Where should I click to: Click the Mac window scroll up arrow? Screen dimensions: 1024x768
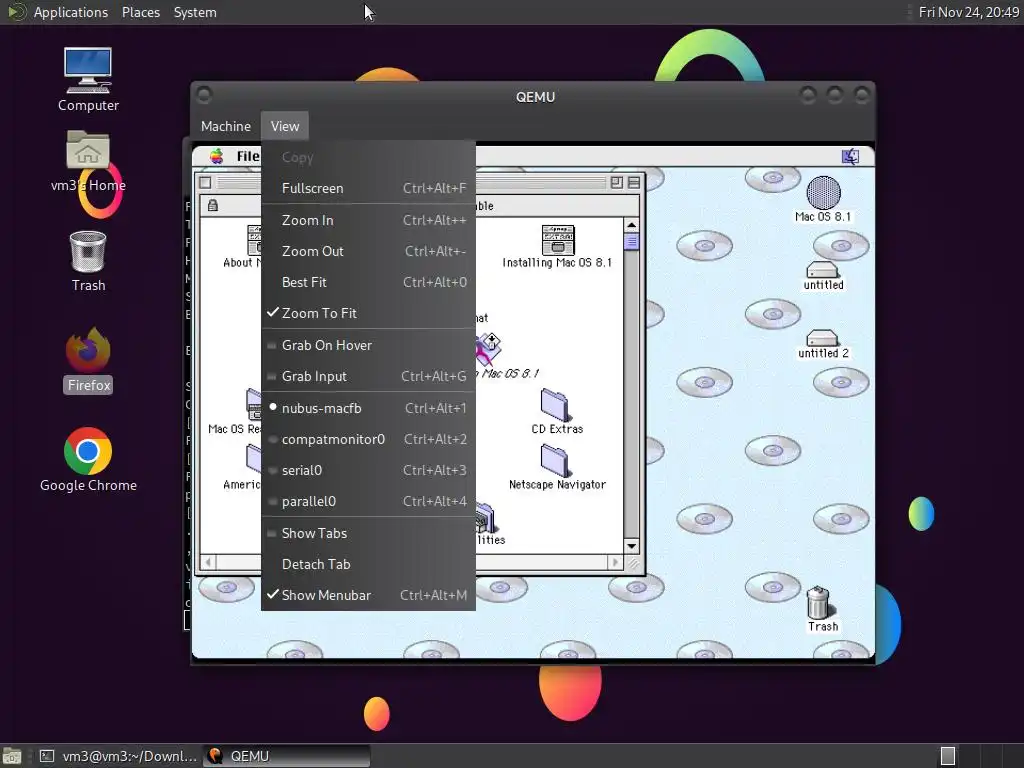coord(631,225)
